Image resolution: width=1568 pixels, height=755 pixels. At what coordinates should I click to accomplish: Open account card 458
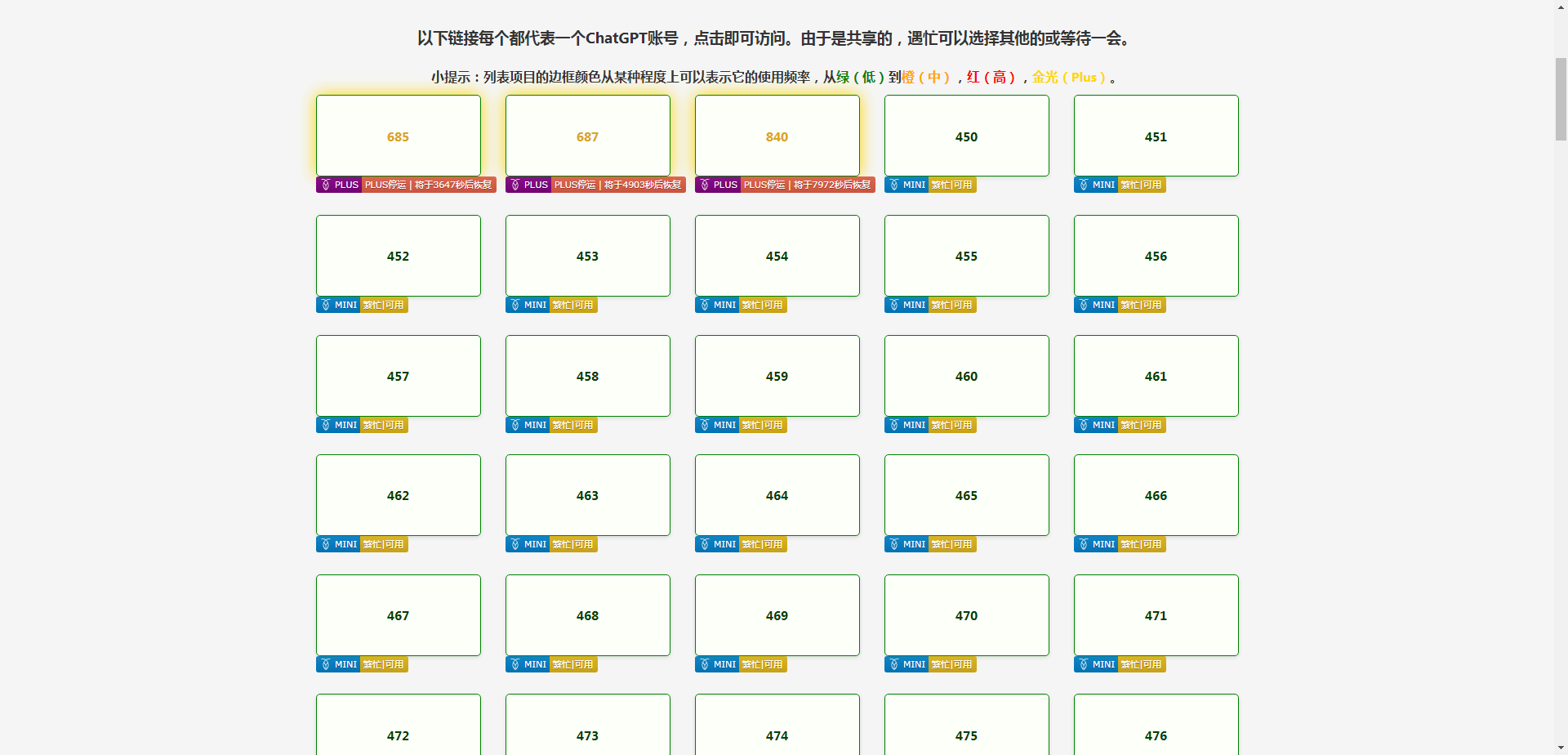tap(588, 376)
